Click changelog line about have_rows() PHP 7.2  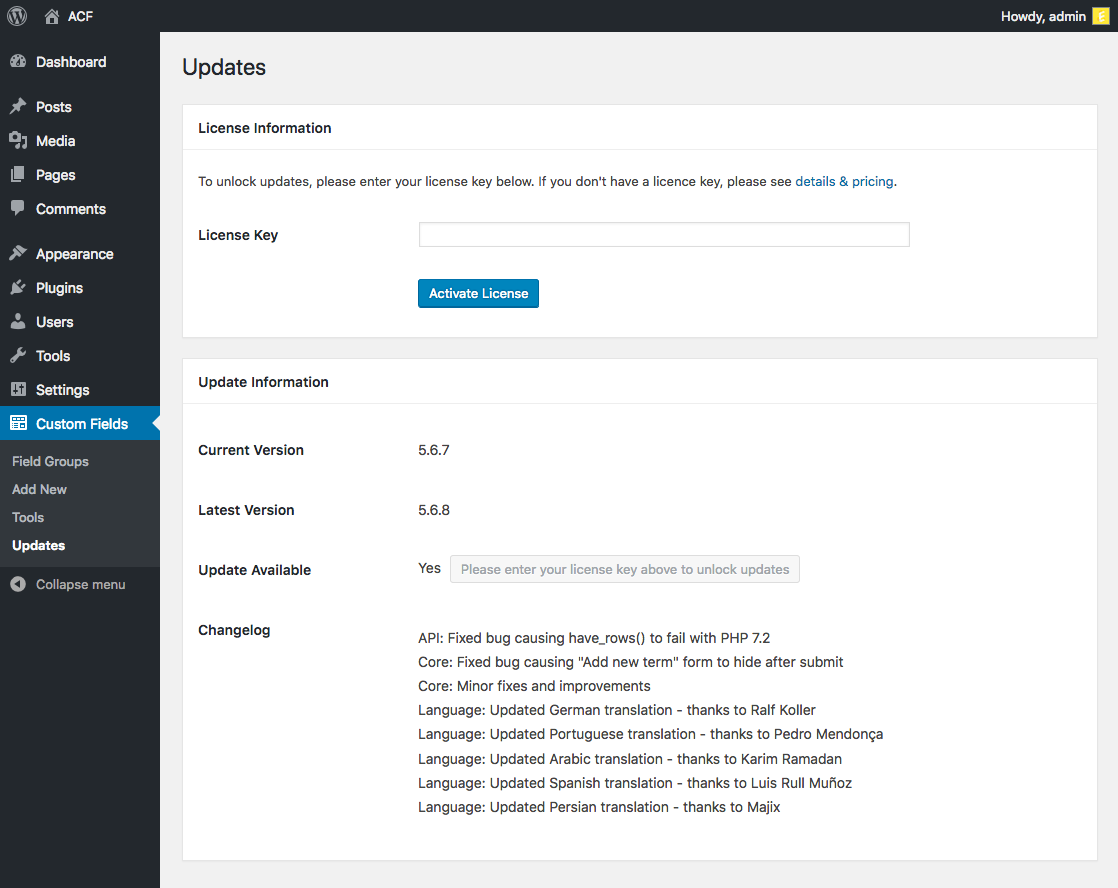(594, 638)
